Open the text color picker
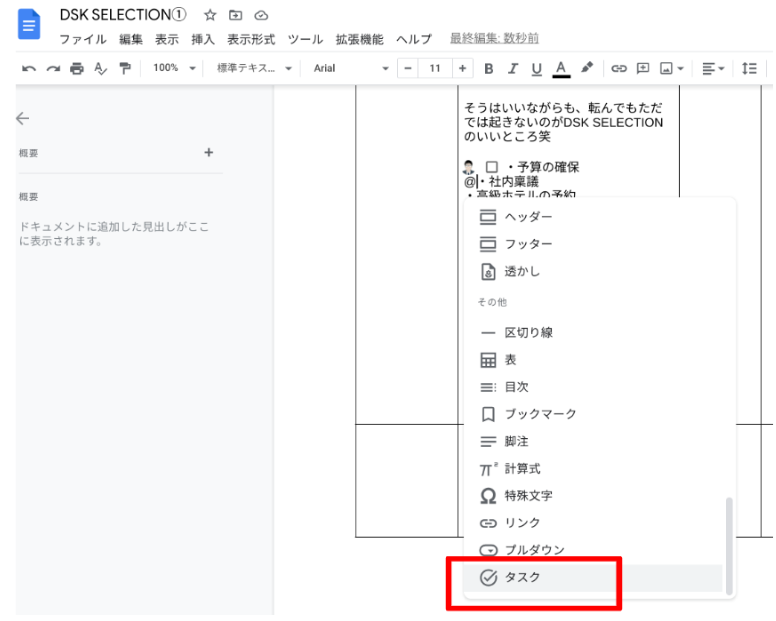The image size is (776, 621). [x=561, y=69]
